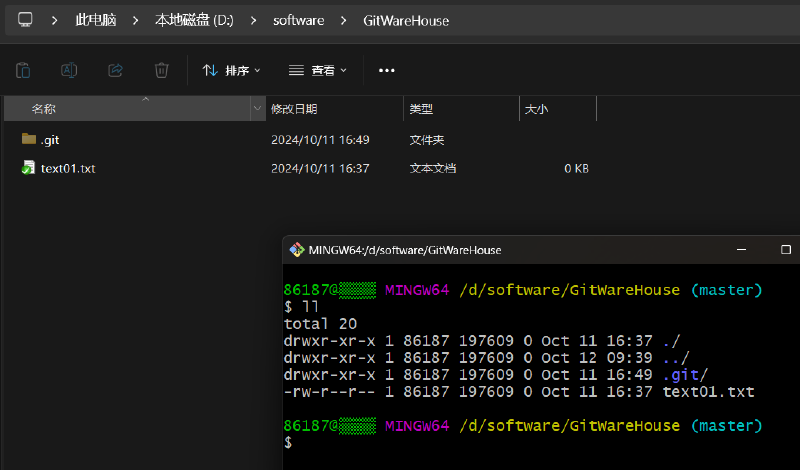Open the 排序 sort dropdown

pos(231,70)
